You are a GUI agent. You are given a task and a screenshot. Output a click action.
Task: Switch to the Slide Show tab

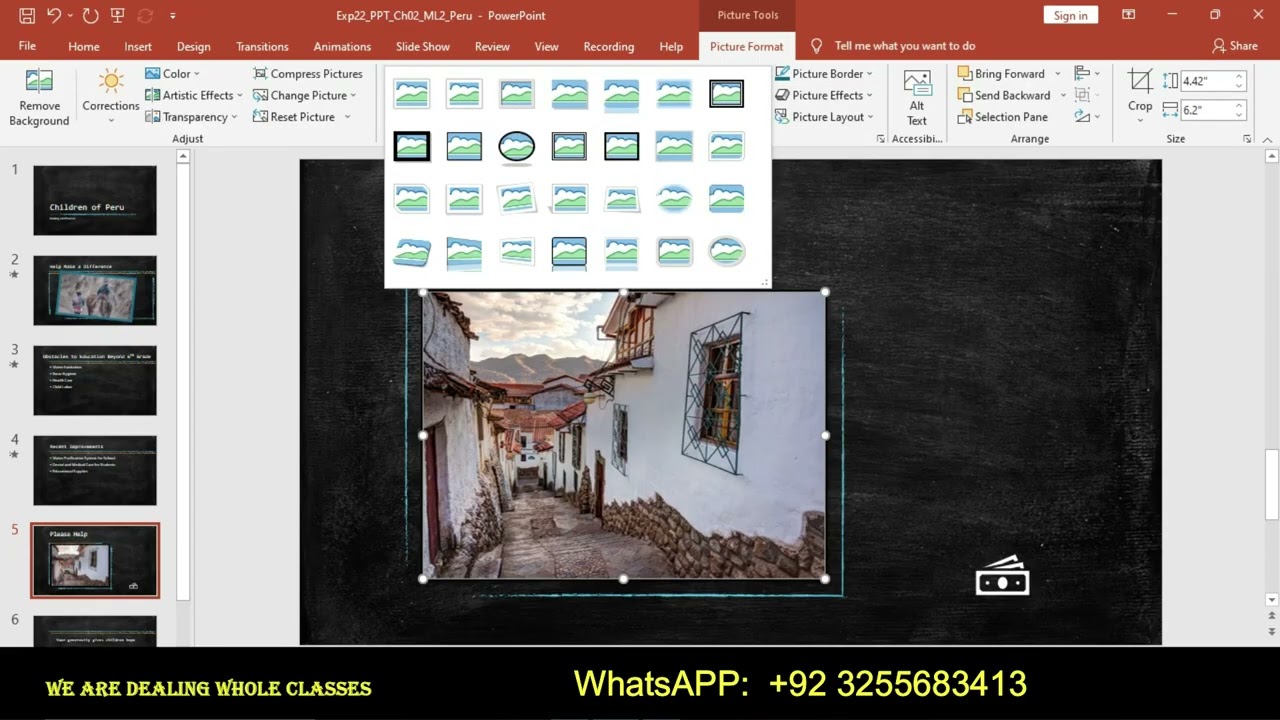[x=423, y=46]
